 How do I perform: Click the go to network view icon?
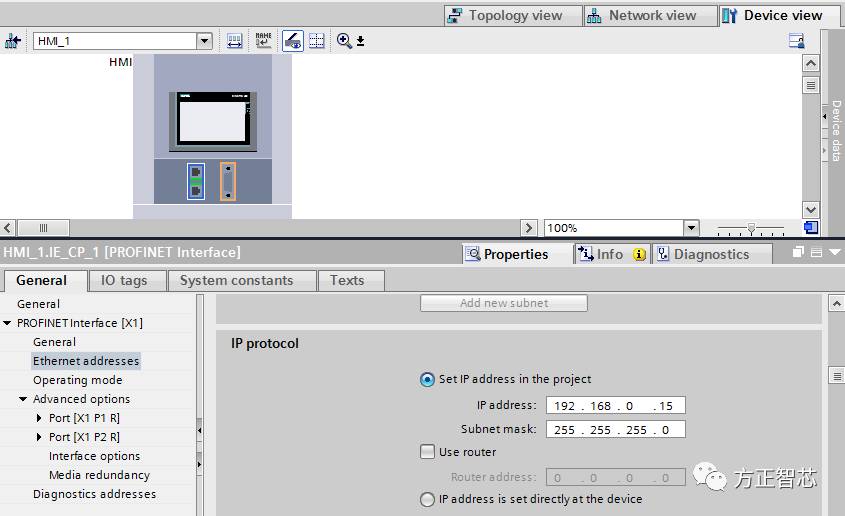click(x=13, y=41)
